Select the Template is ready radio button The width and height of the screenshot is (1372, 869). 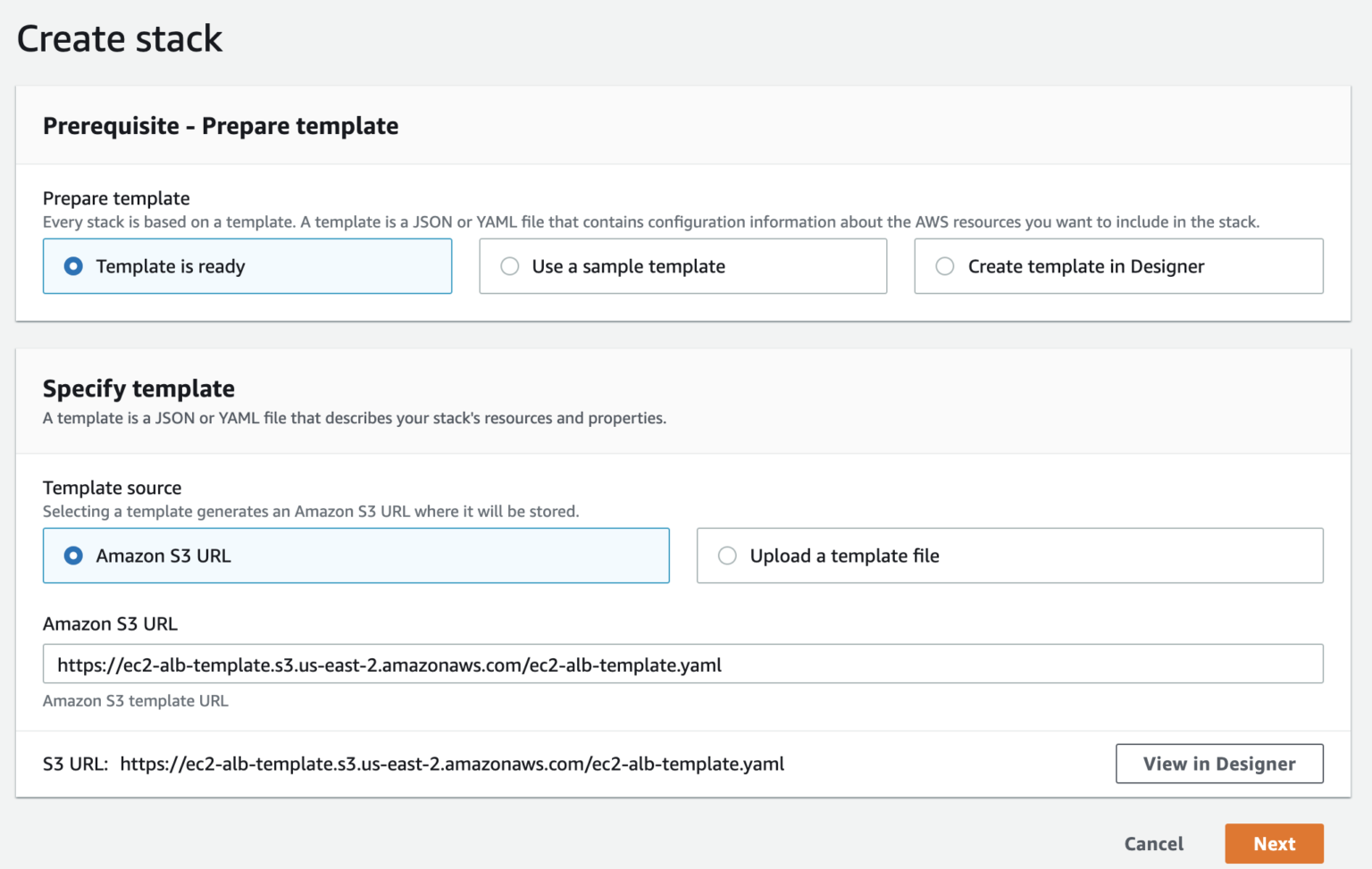coord(73,266)
